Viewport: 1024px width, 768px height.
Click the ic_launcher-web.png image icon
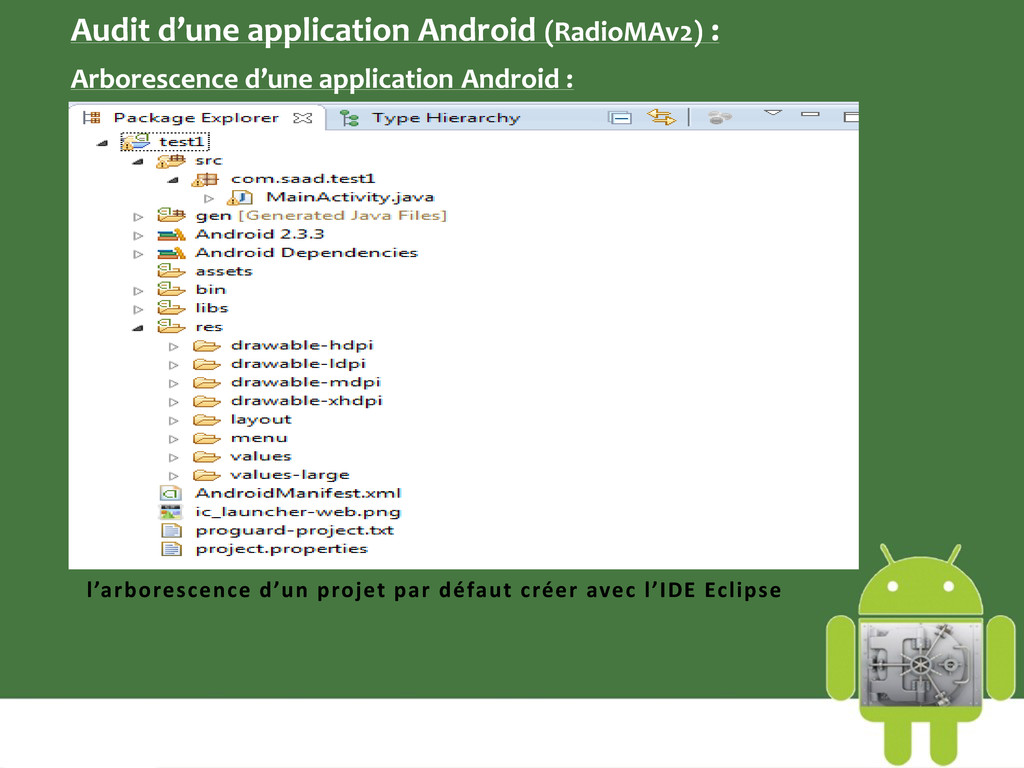(x=171, y=512)
